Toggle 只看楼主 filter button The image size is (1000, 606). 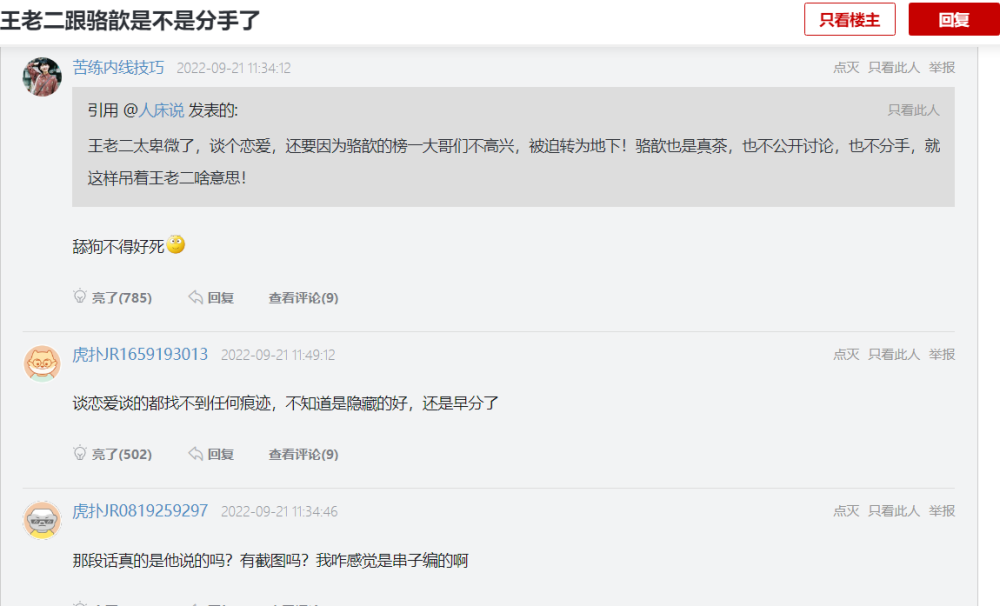[849, 19]
